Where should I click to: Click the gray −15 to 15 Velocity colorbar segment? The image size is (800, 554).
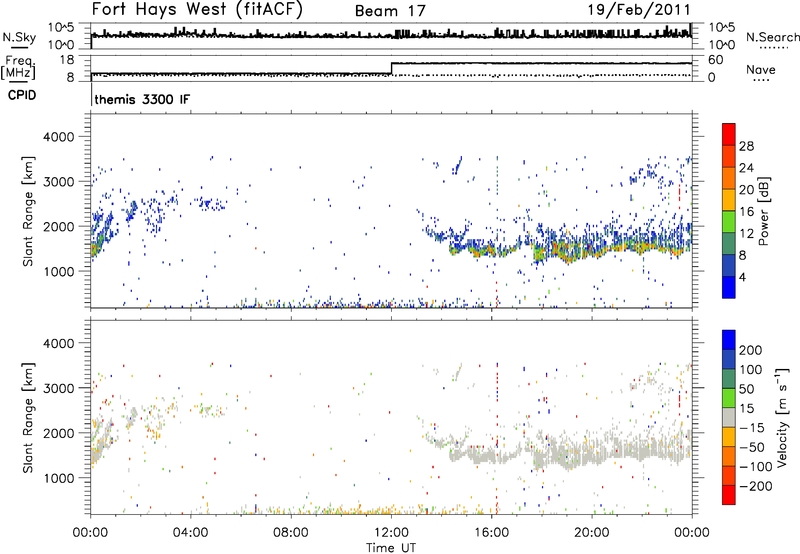[729, 417]
